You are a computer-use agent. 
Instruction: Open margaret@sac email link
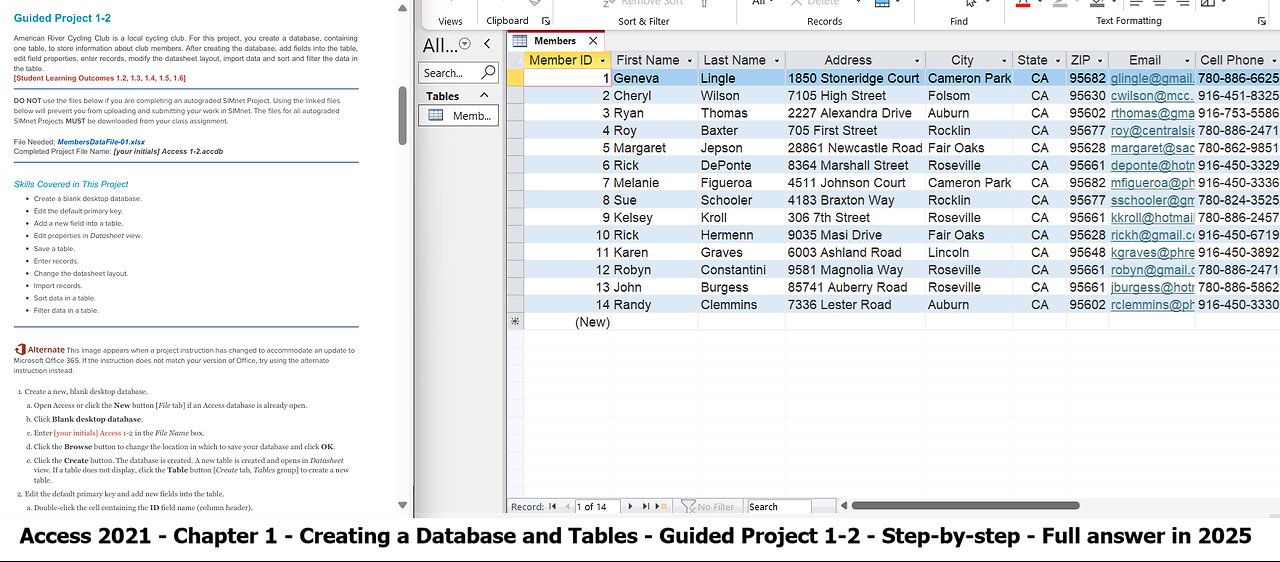[1153, 148]
